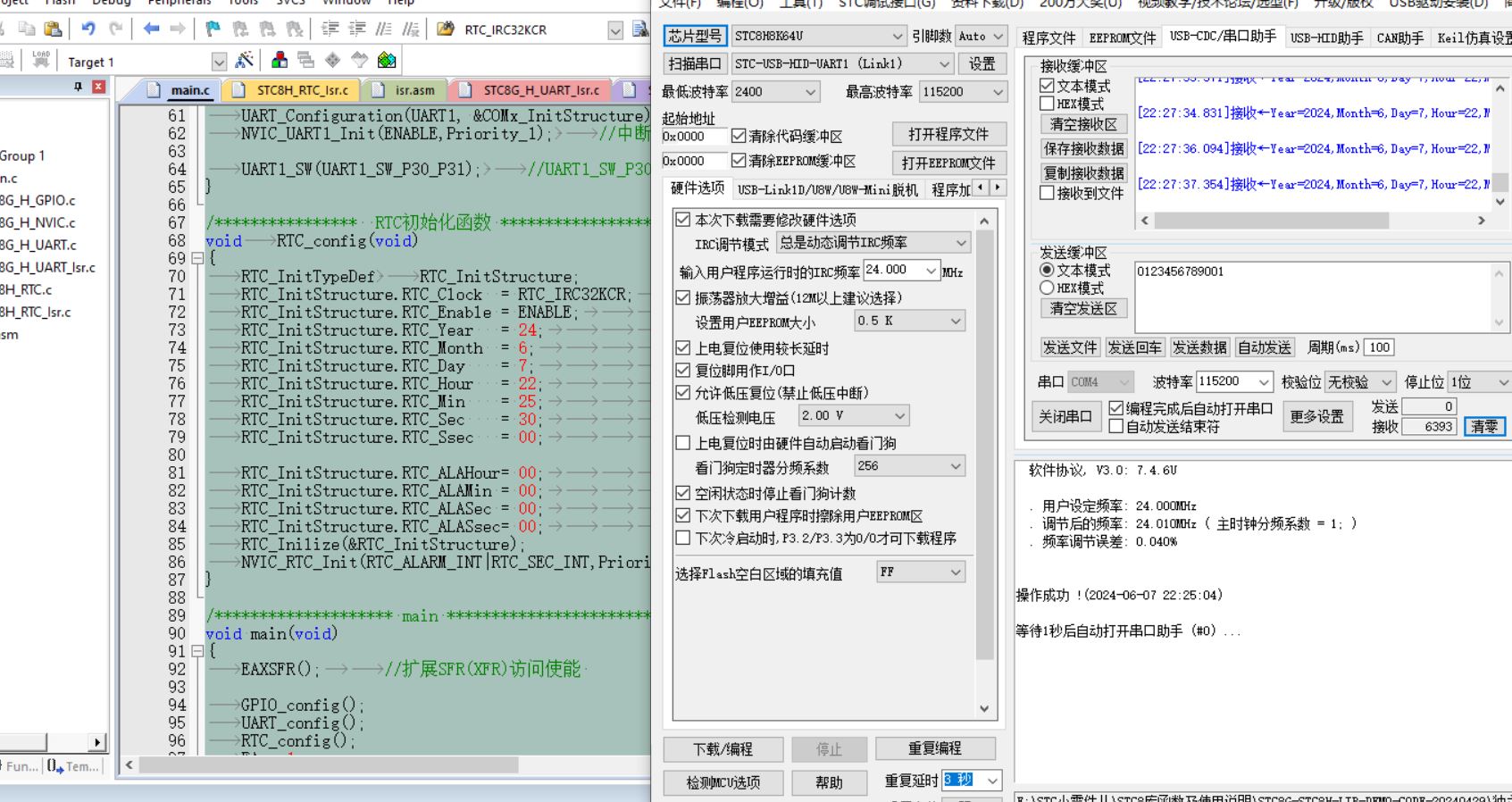Open the USB-HID助手 tab
This screenshot has width=1512, height=802.
click(x=1326, y=38)
